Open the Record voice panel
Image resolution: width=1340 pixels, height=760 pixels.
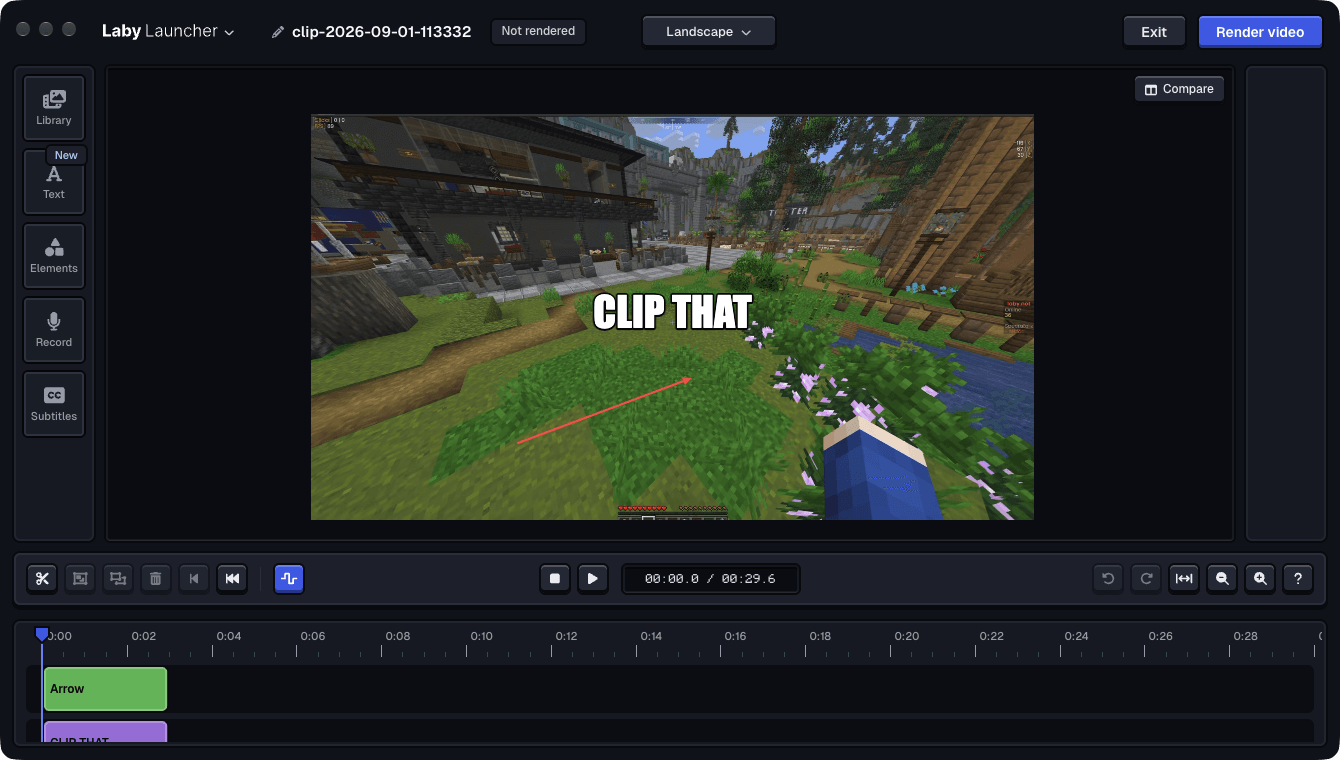click(x=54, y=330)
